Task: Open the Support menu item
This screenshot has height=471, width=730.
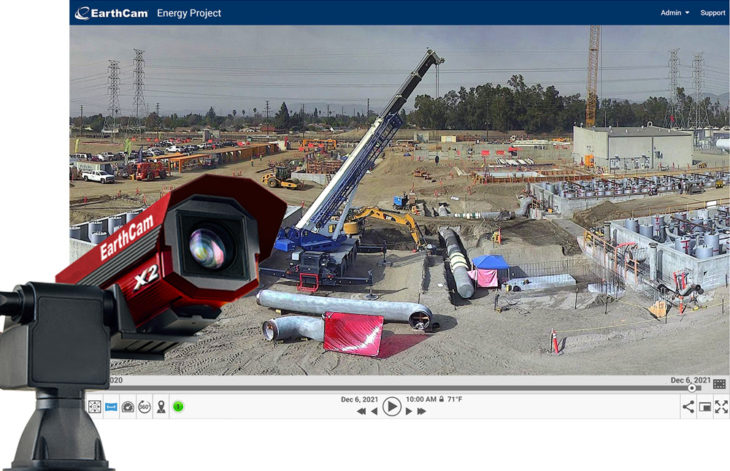Action: point(713,13)
